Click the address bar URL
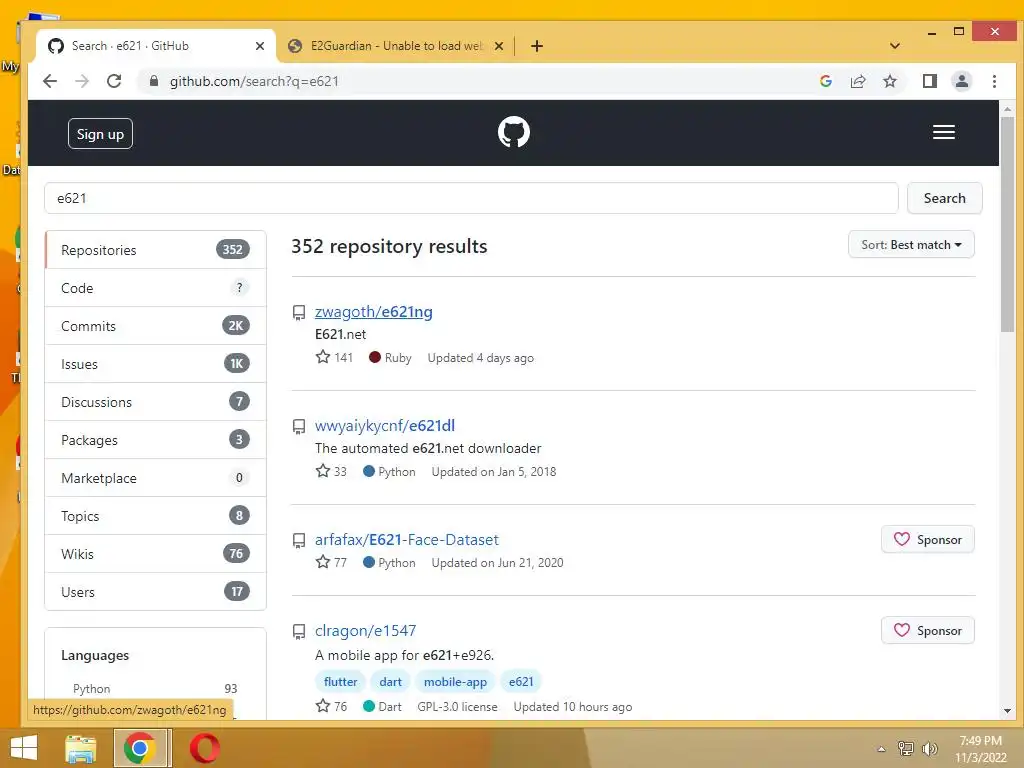The width and height of the screenshot is (1024, 768). pyautogui.click(x=254, y=81)
